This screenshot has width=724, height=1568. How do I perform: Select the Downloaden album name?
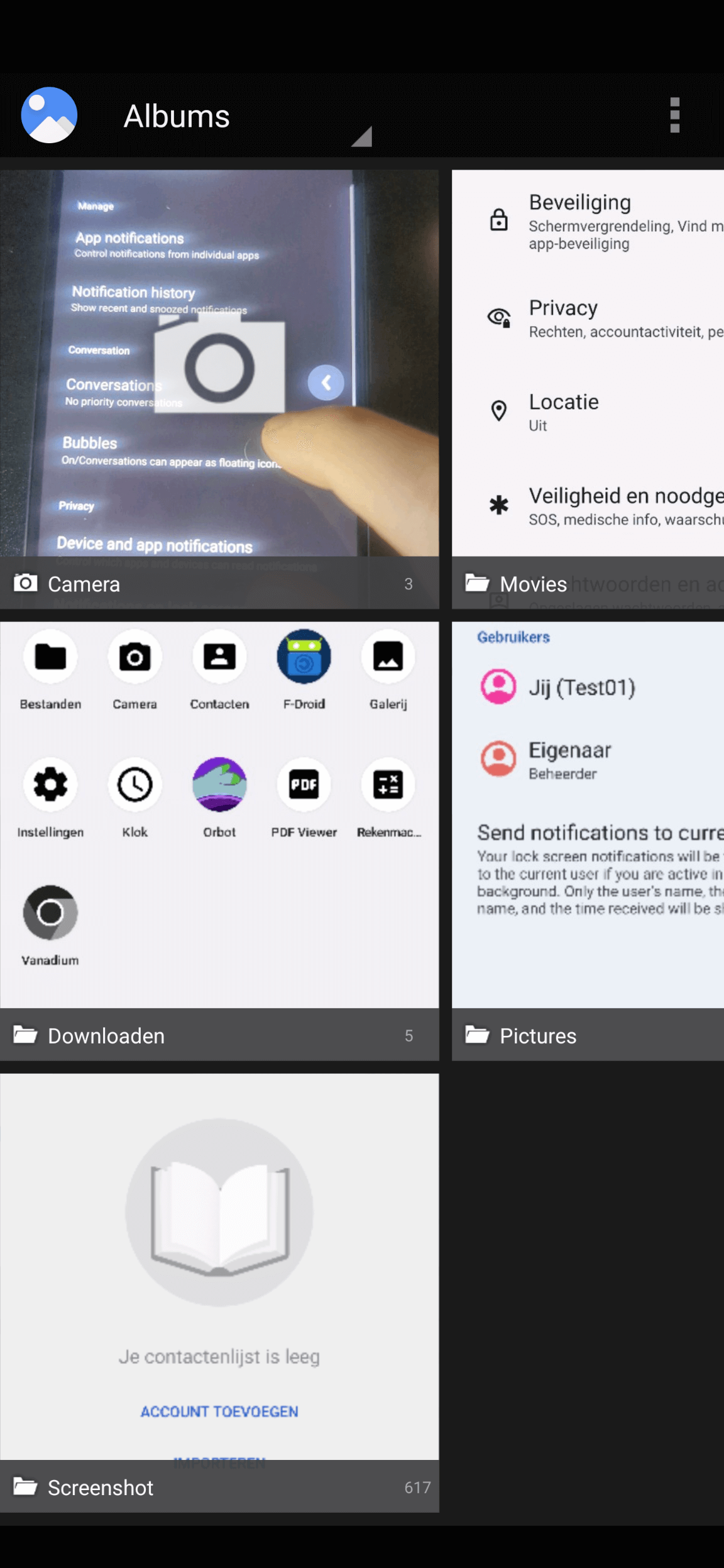pyautogui.click(x=106, y=1036)
